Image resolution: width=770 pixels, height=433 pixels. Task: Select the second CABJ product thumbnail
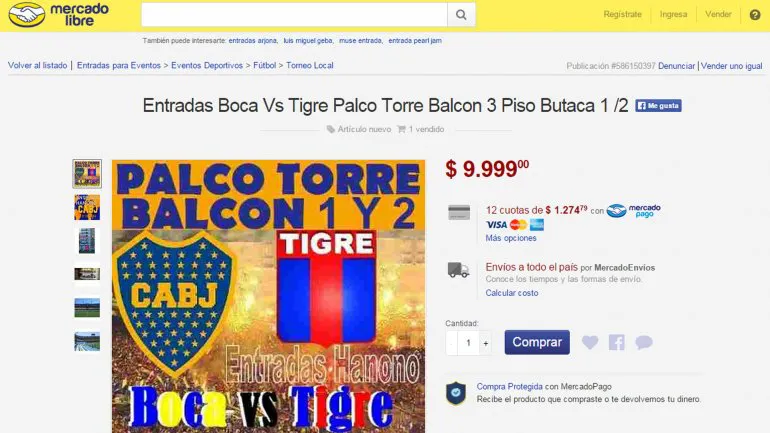point(87,207)
